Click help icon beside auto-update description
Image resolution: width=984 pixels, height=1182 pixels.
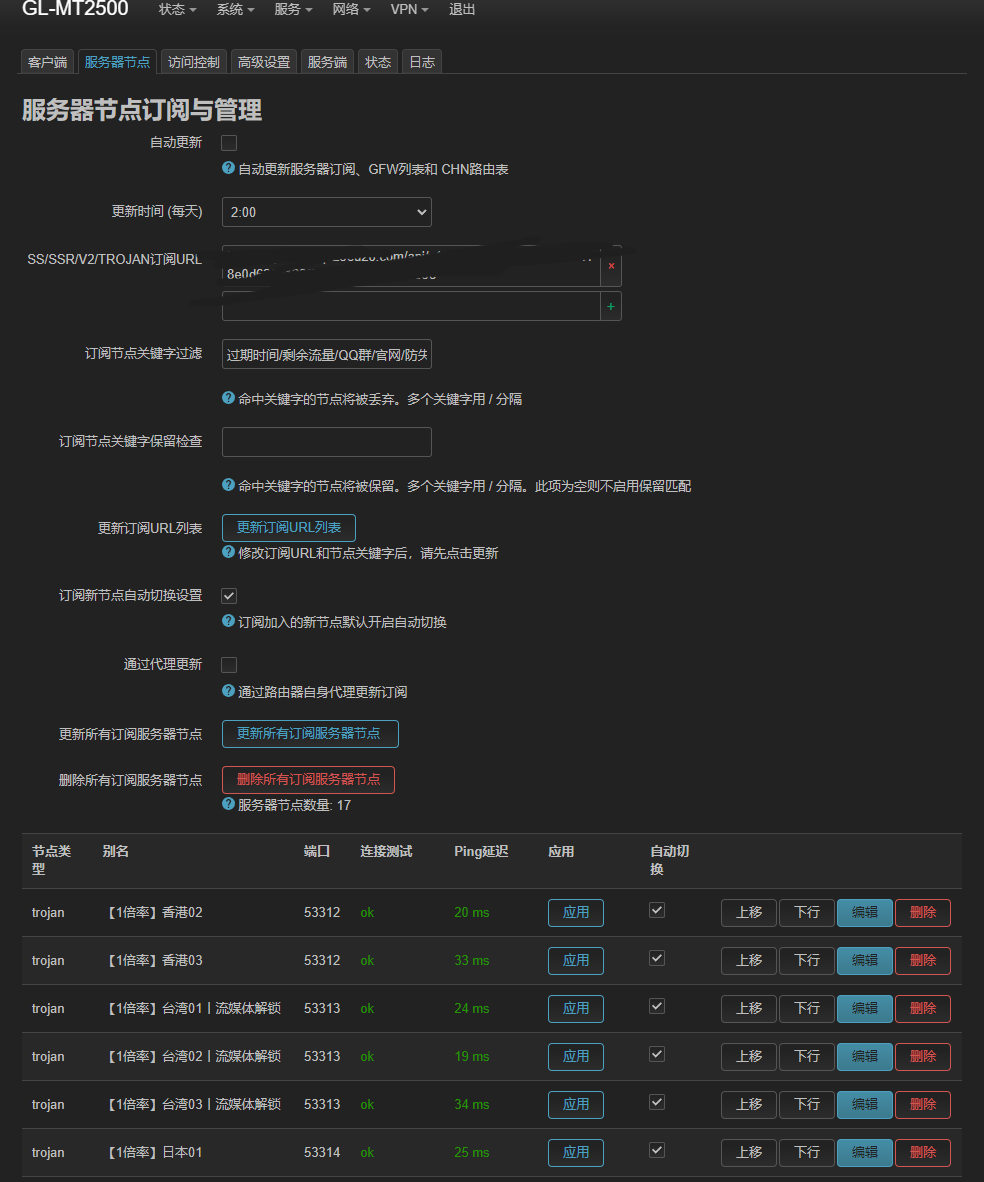(x=228, y=168)
